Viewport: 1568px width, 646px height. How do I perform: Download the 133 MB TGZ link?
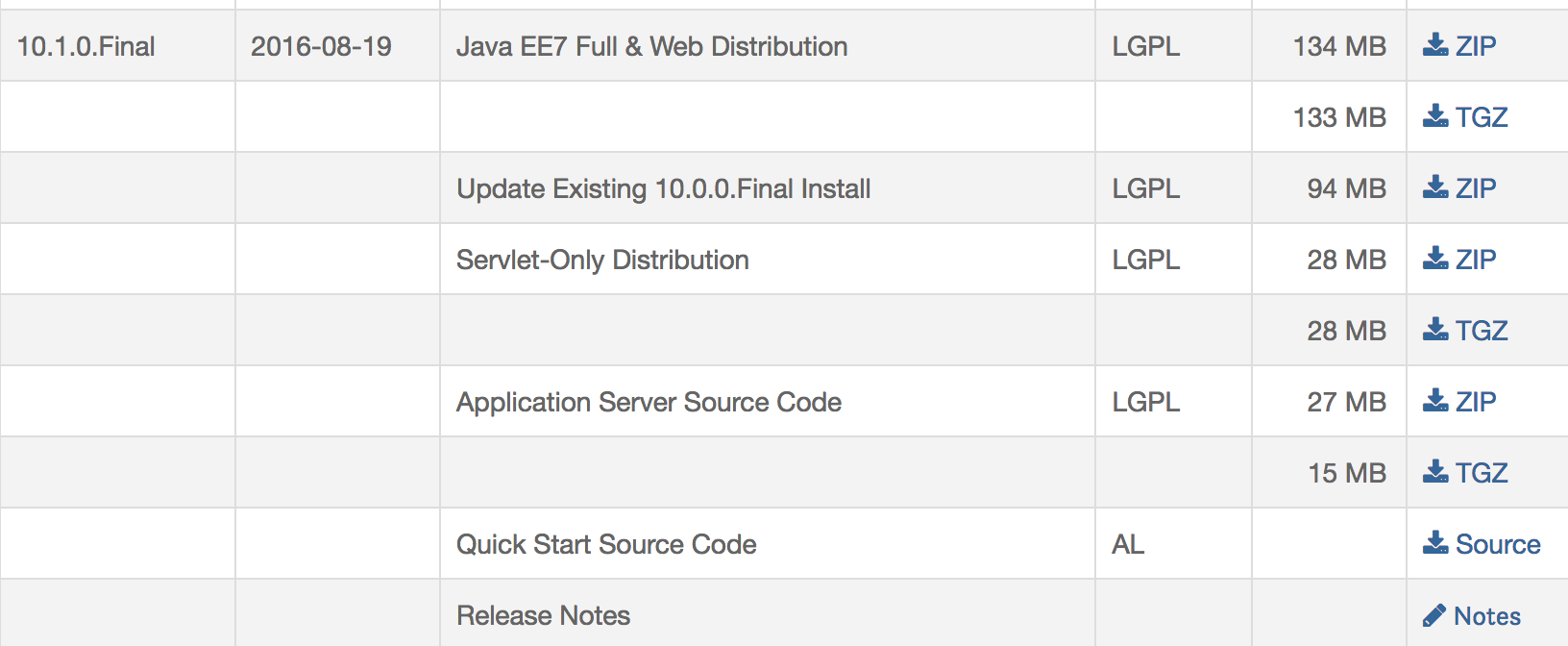(1482, 117)
